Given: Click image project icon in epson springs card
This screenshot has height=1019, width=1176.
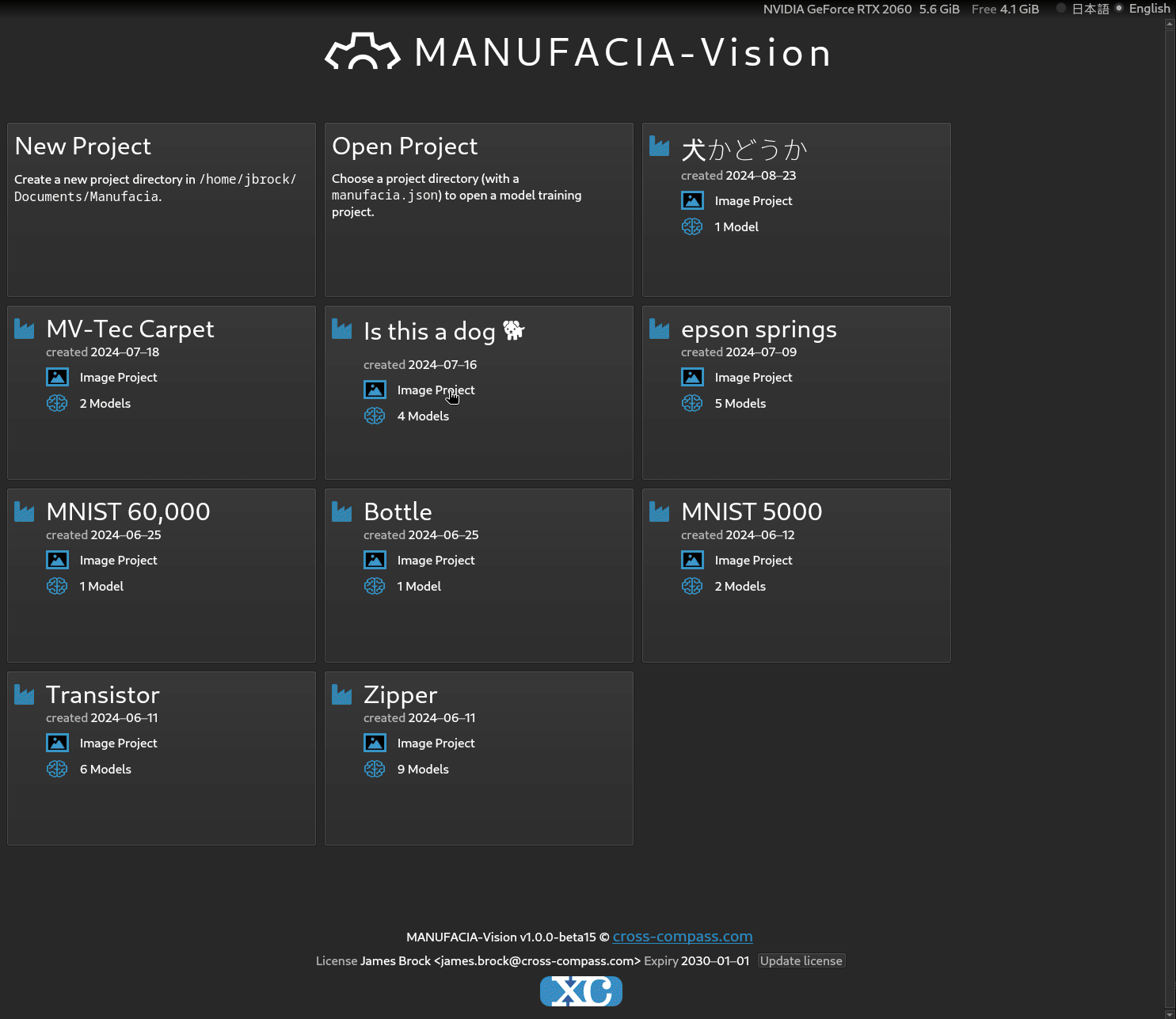Looking at the screenshot, I should coord(692,378).
